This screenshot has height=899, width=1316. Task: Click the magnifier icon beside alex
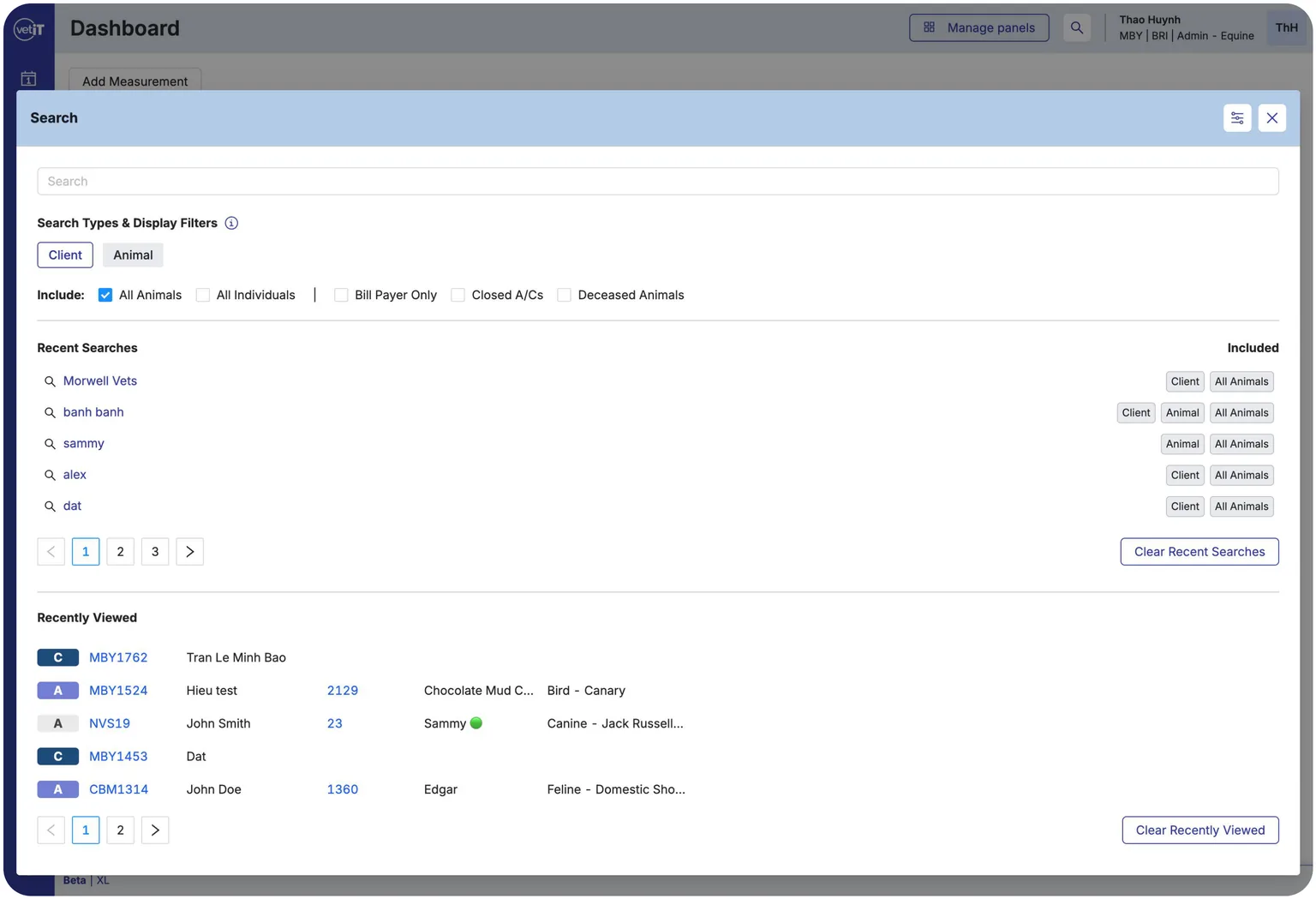(x=50, y=476)
